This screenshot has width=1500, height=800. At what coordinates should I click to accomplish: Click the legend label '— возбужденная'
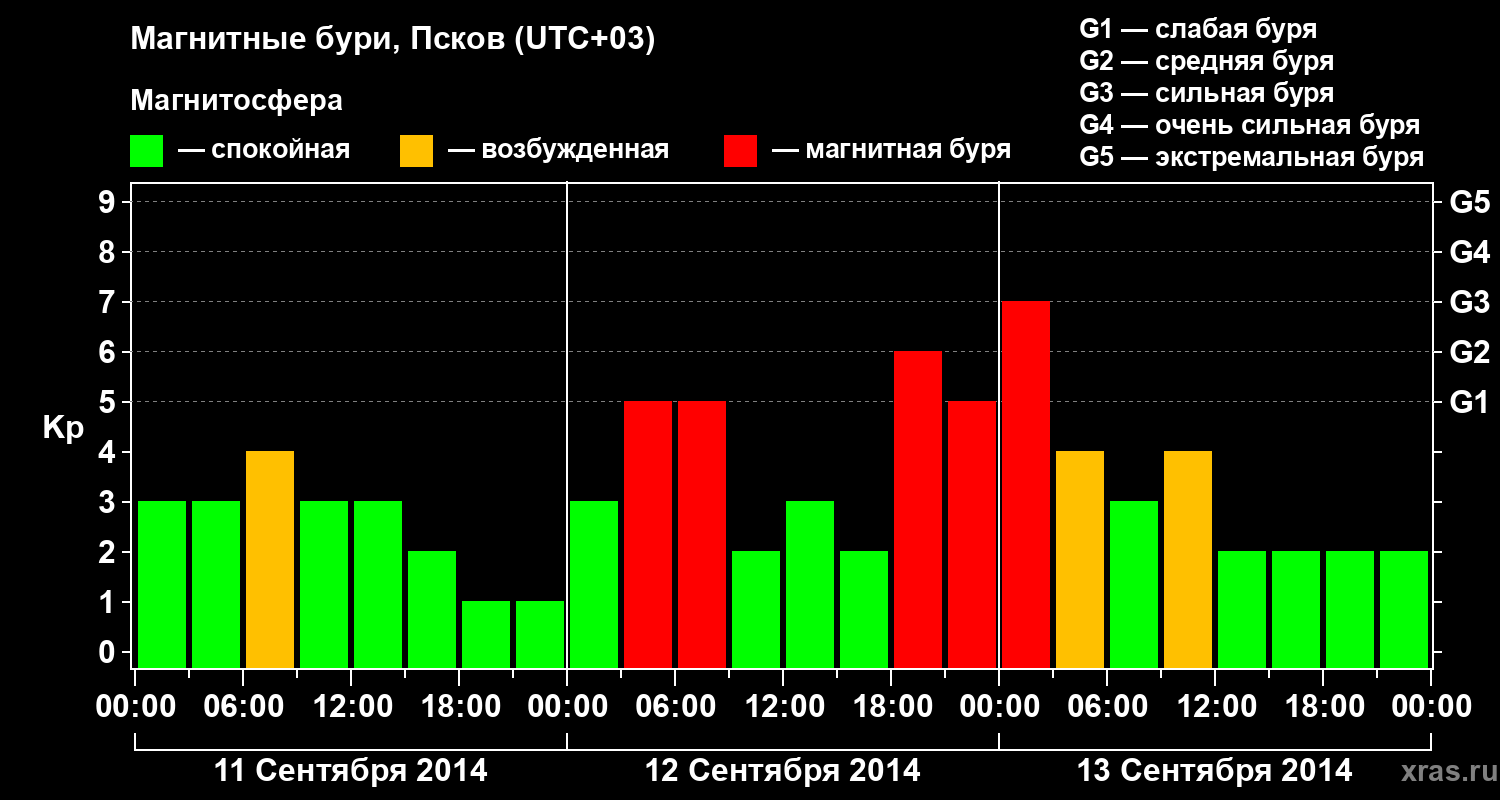(x=558, y=151)
